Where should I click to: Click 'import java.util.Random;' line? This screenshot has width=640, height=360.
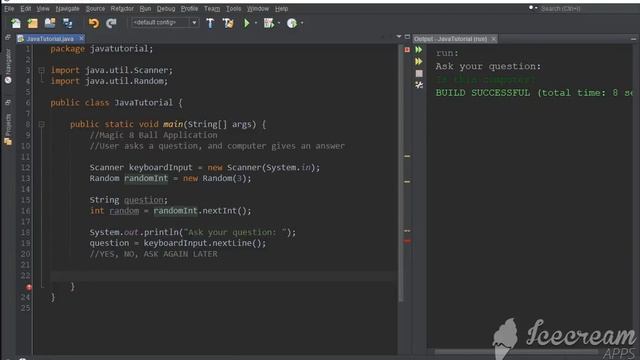109,81
